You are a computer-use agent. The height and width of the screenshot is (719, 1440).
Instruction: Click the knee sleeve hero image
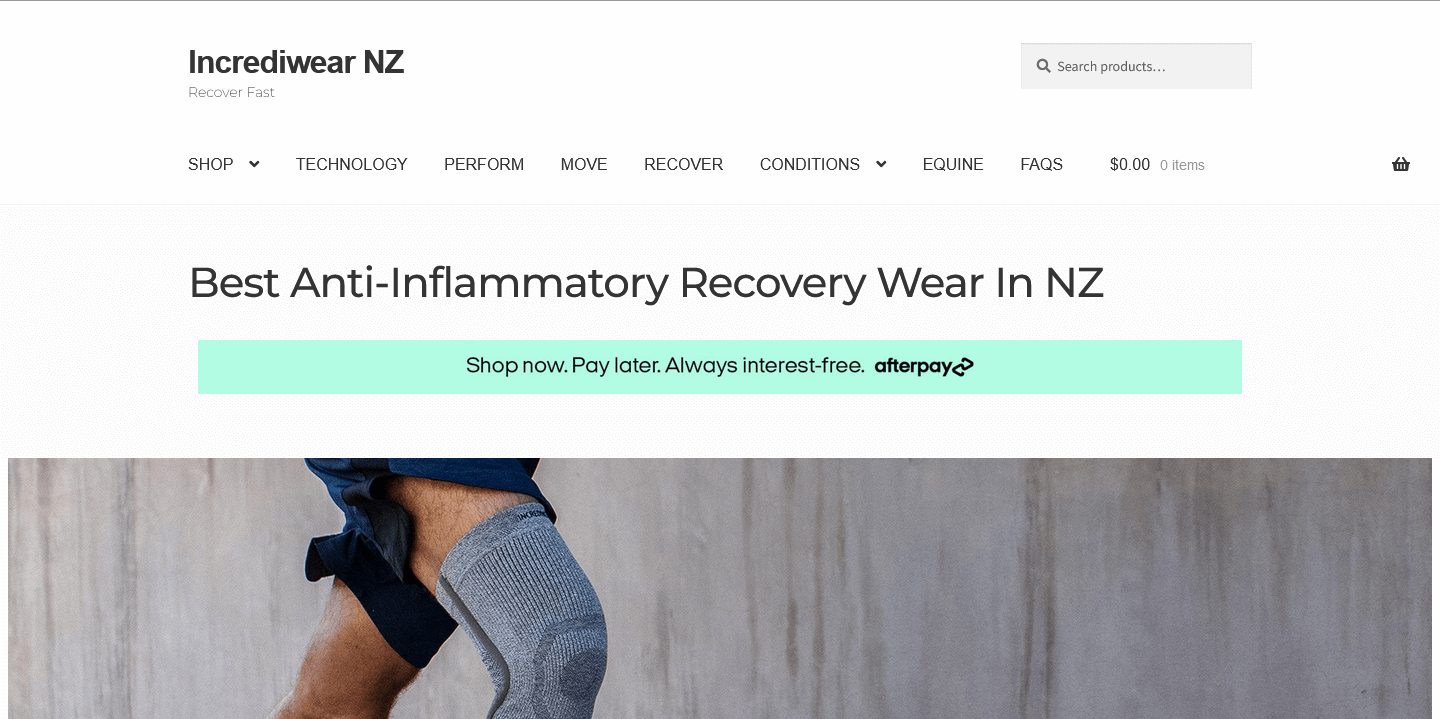coord(720,588)
